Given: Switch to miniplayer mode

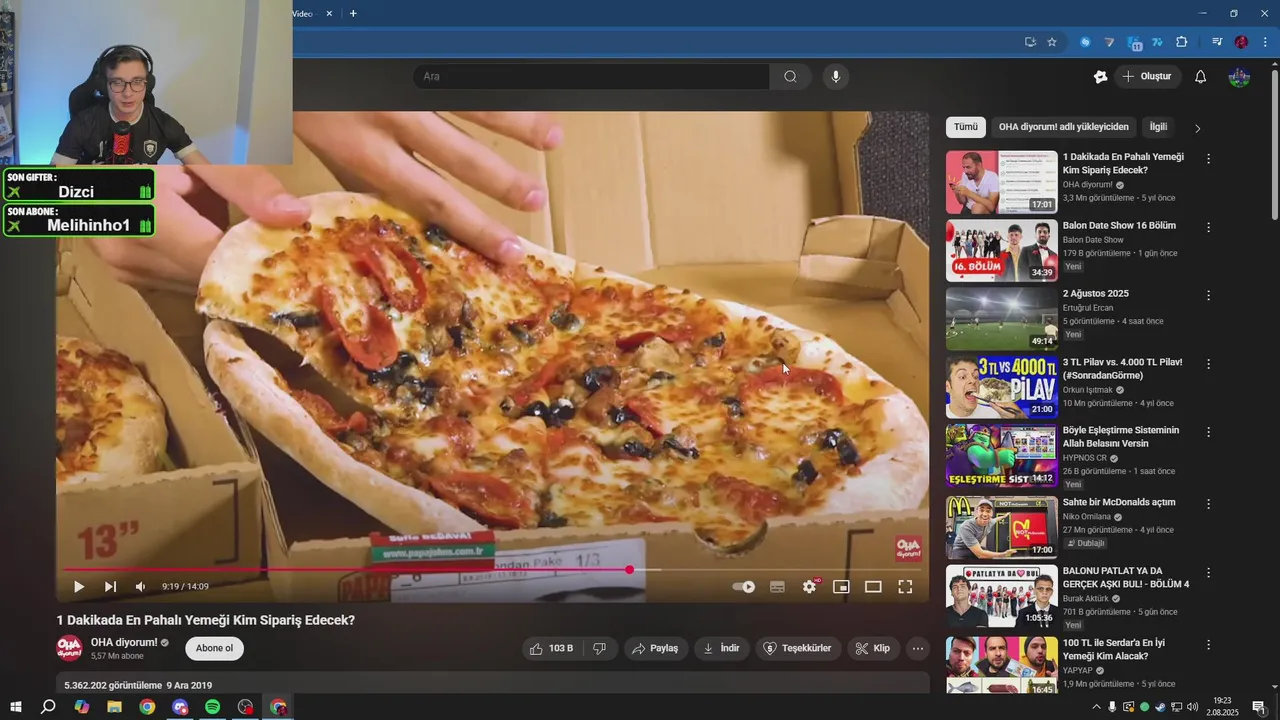Looking at the screenshot, I should point(841,587).
